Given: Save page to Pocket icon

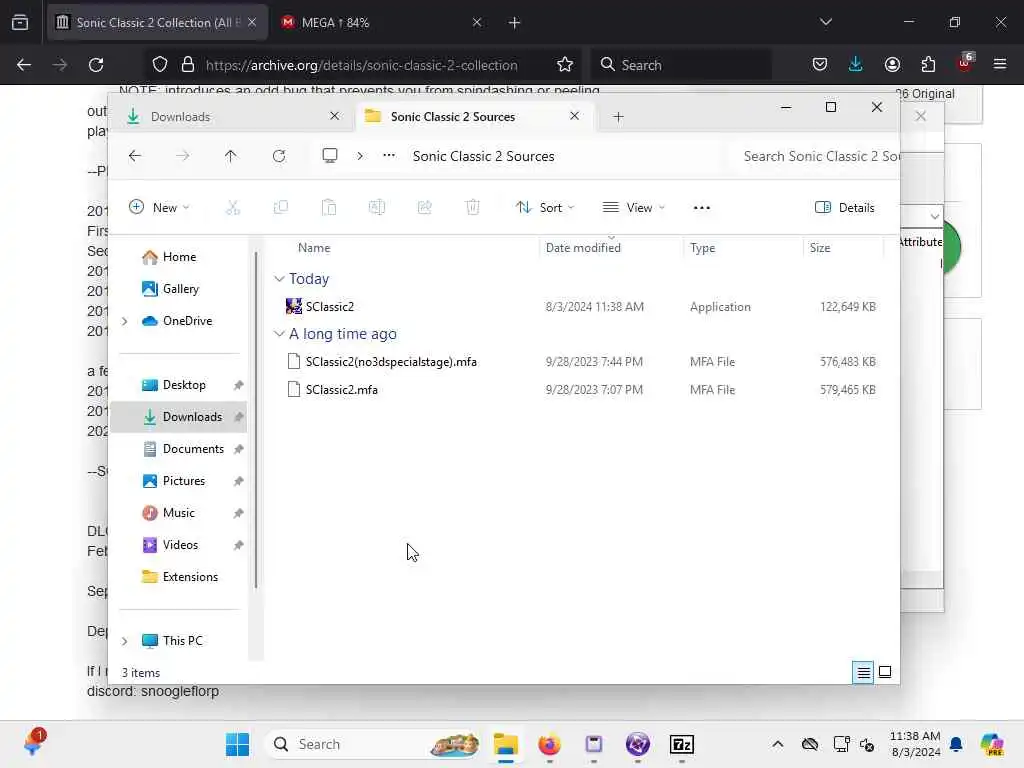Looking at the screenshot, I should coord(820,64).
